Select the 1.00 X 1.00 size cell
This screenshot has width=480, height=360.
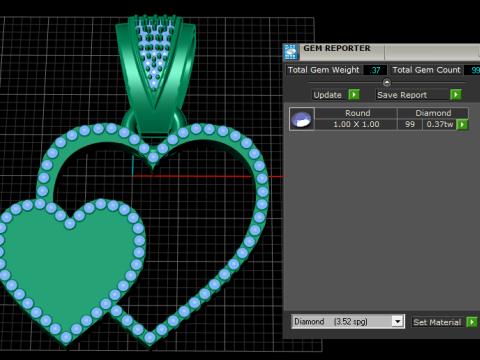tap(356, 124)
